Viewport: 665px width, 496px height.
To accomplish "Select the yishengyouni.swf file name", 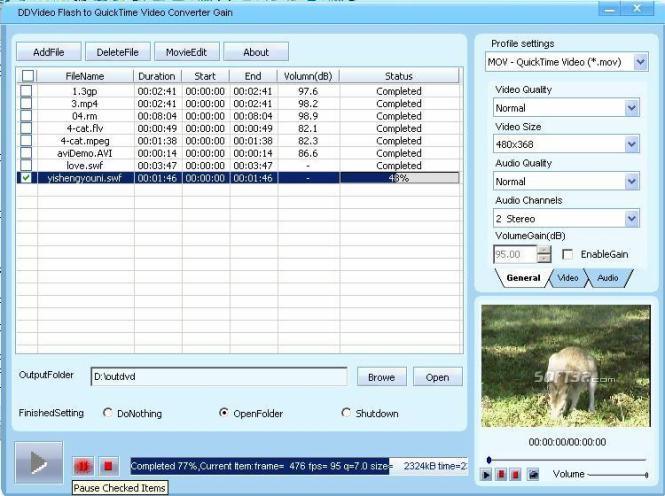I will (85, 178).
